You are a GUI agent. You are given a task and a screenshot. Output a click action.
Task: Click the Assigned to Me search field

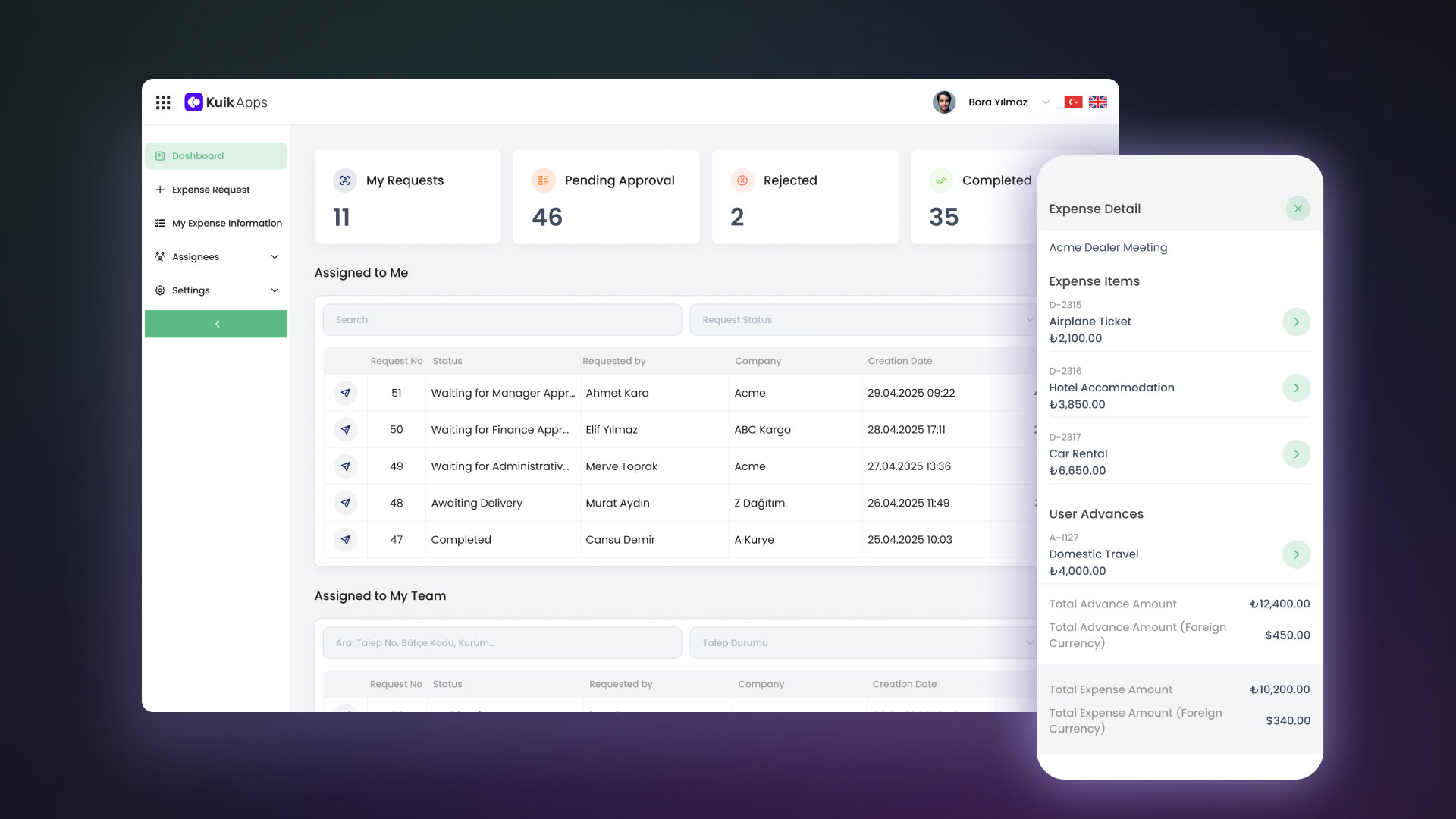pos(502,320)
